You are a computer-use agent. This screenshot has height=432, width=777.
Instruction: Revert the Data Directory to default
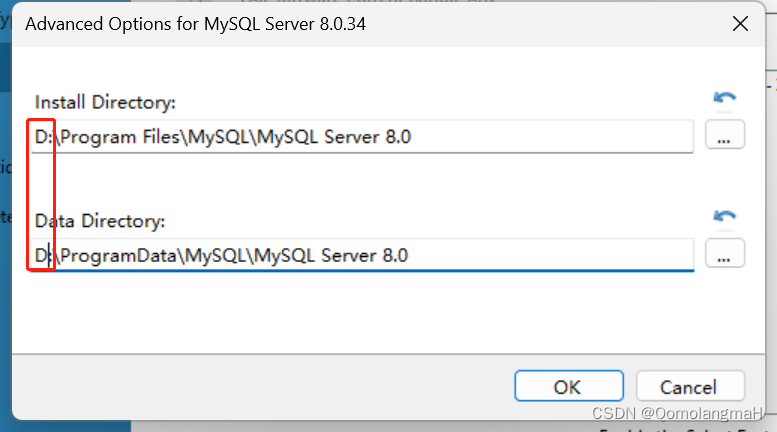[724, 216]
